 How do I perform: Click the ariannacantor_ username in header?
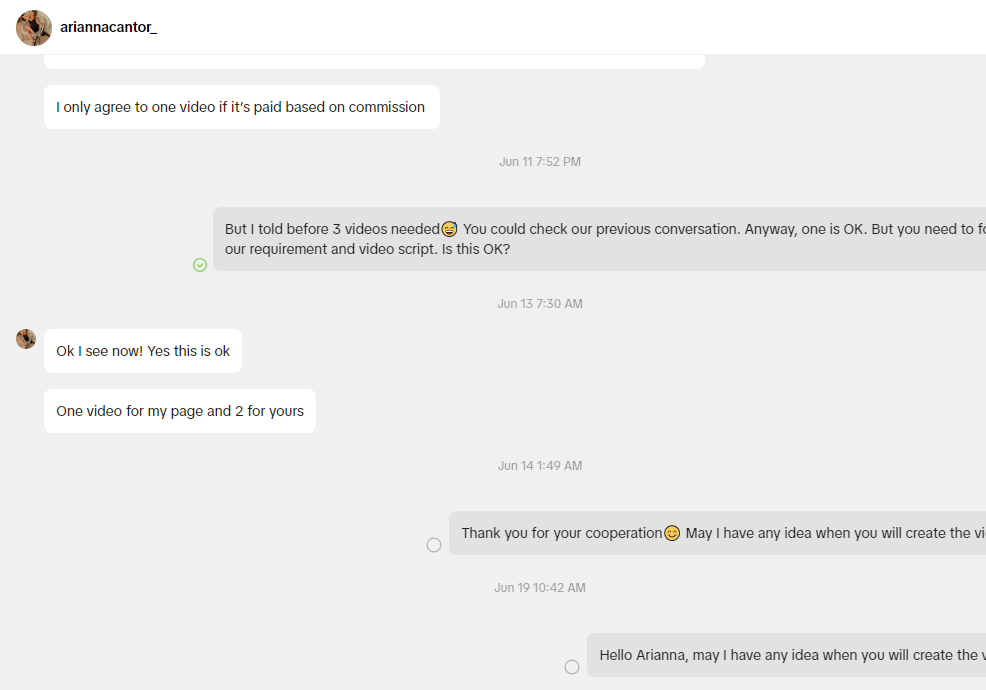108,27
